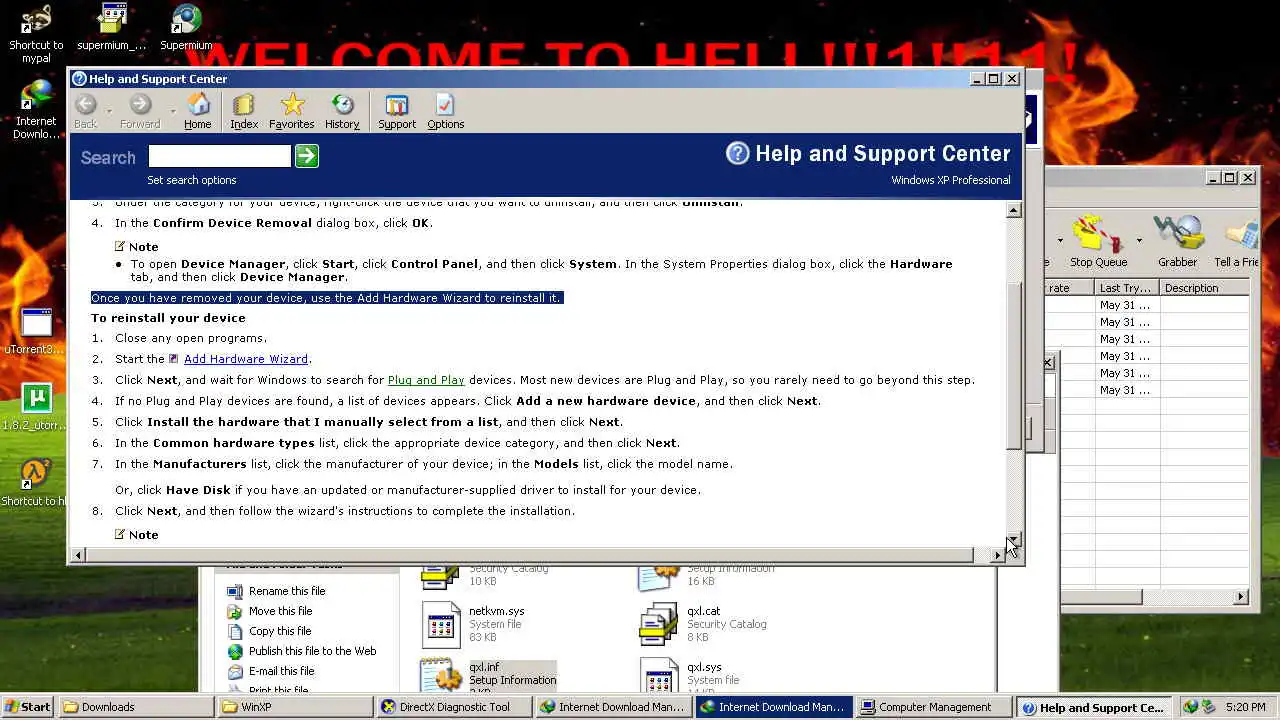Open Shortcut to mypal desktop icon

pyautogui.click(x=36, y=33)
